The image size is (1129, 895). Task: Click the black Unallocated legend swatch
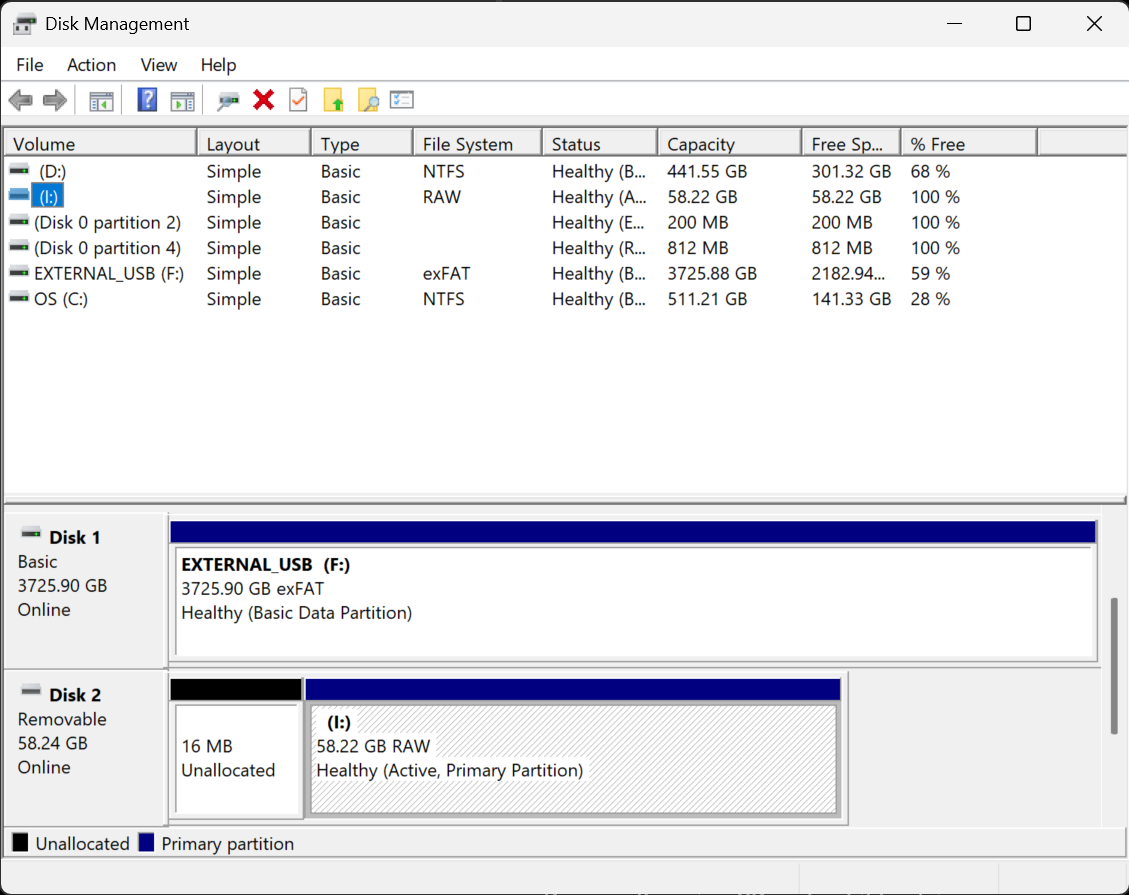(x=21, y=842)
